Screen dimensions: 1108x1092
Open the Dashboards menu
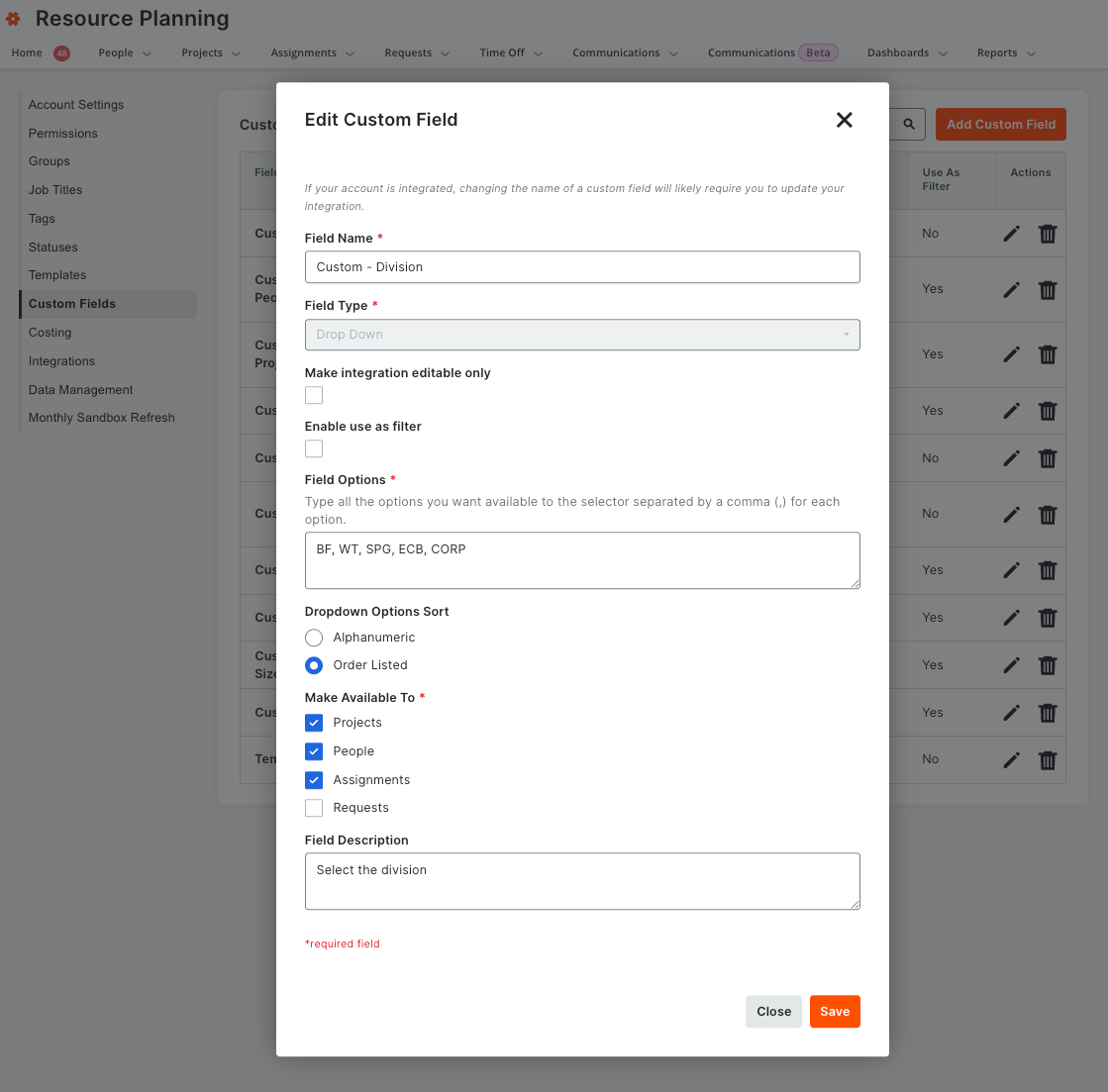907,53
